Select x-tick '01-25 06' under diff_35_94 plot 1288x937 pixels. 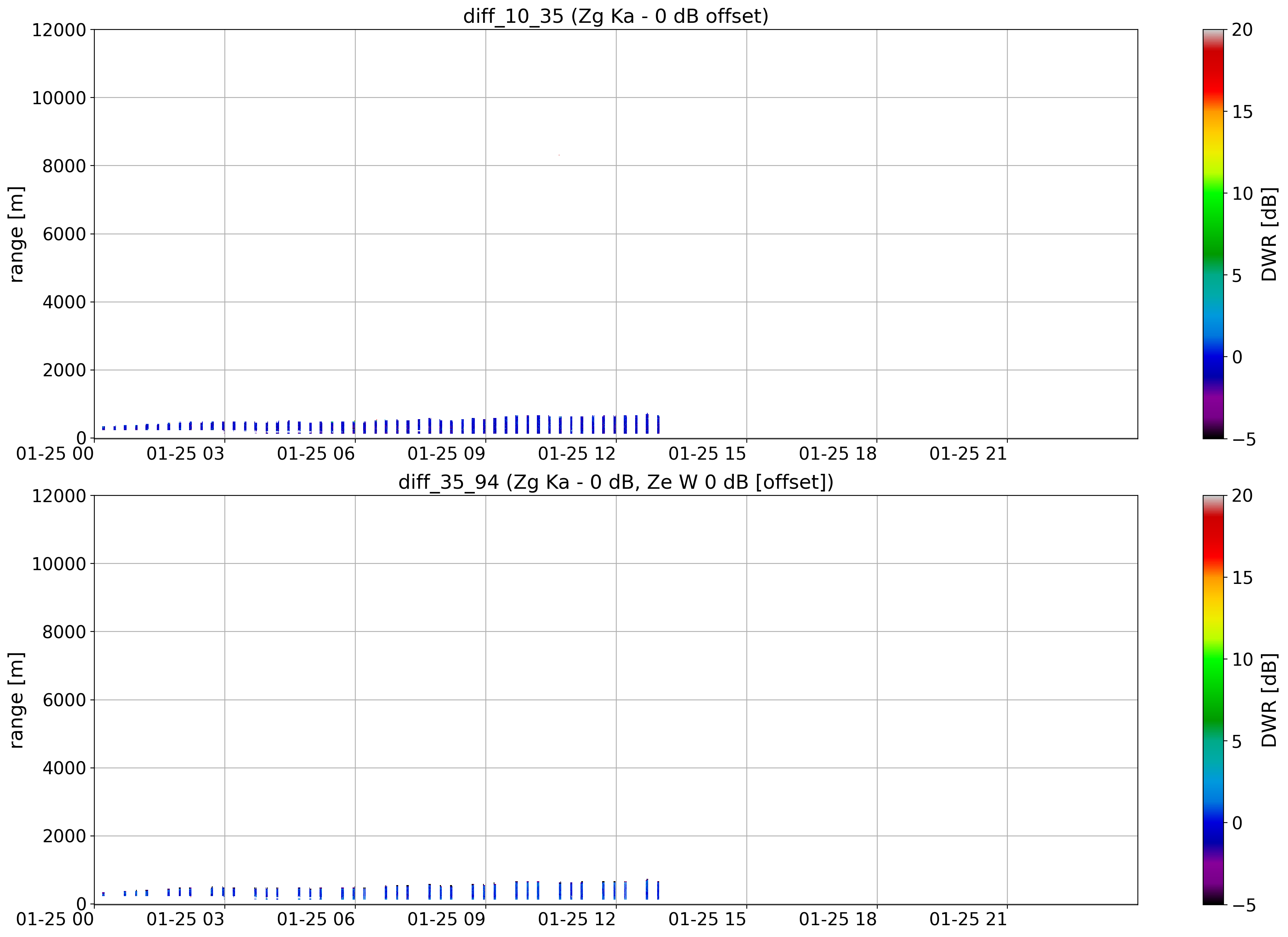click(316, 919)
